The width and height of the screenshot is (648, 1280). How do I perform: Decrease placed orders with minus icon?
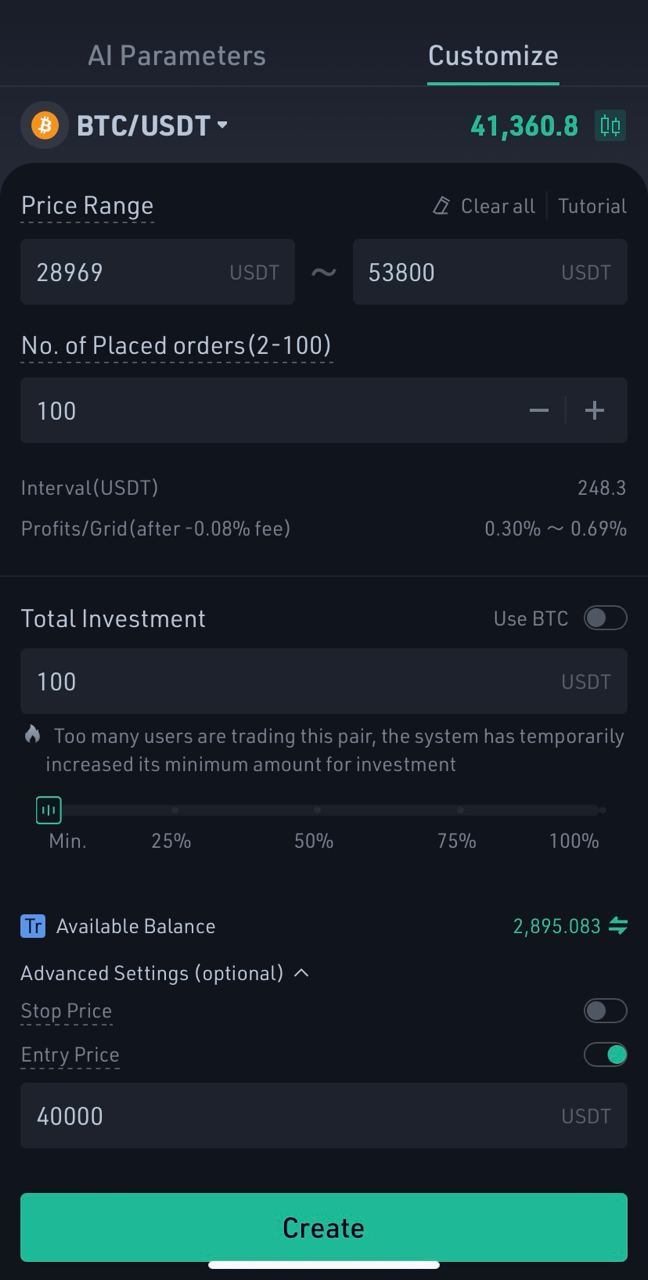click(x=539, y=411)
